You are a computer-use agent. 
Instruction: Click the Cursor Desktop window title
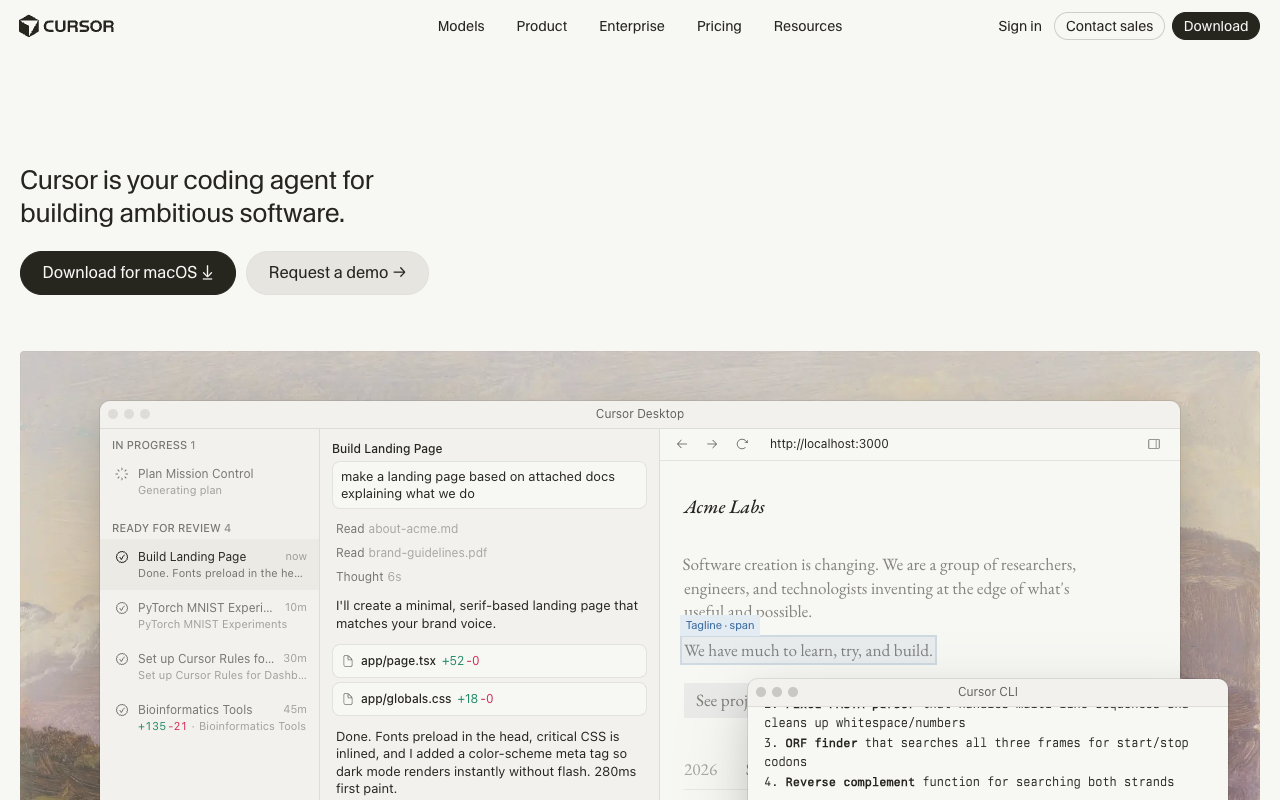(x=640, y=414)
